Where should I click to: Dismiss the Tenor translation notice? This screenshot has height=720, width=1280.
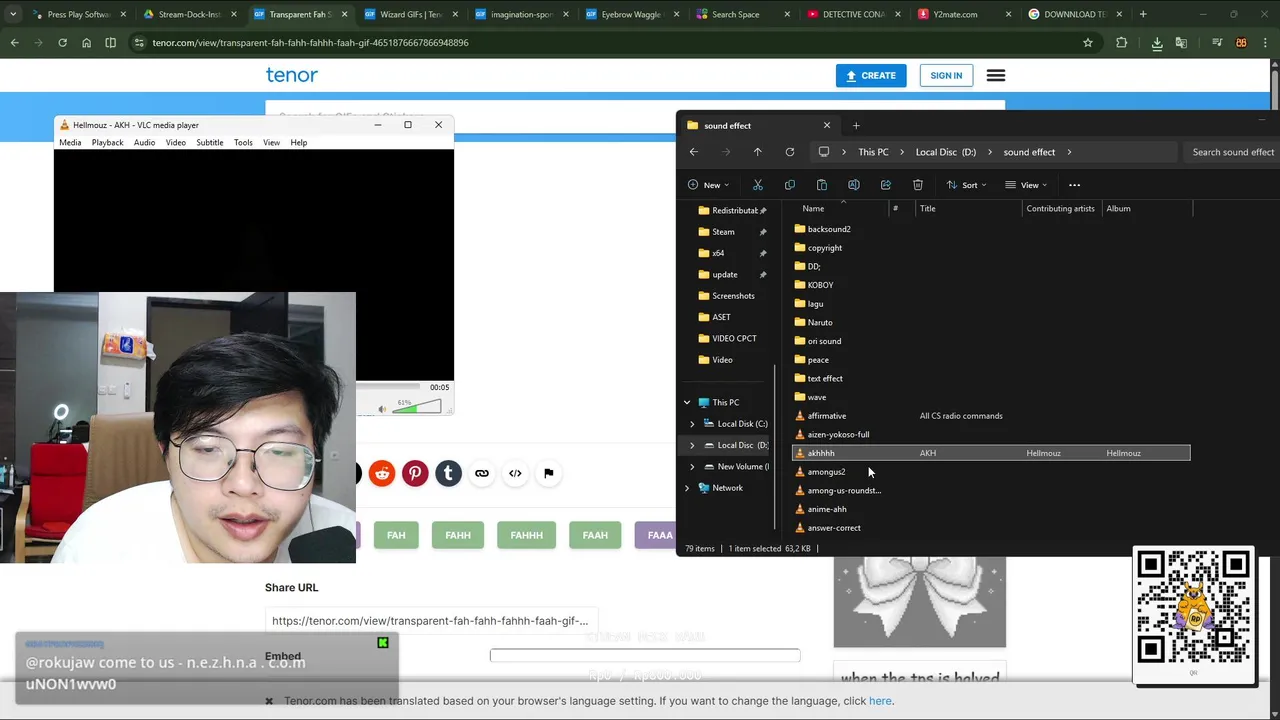pyautogui.click(x=269, y=701)
